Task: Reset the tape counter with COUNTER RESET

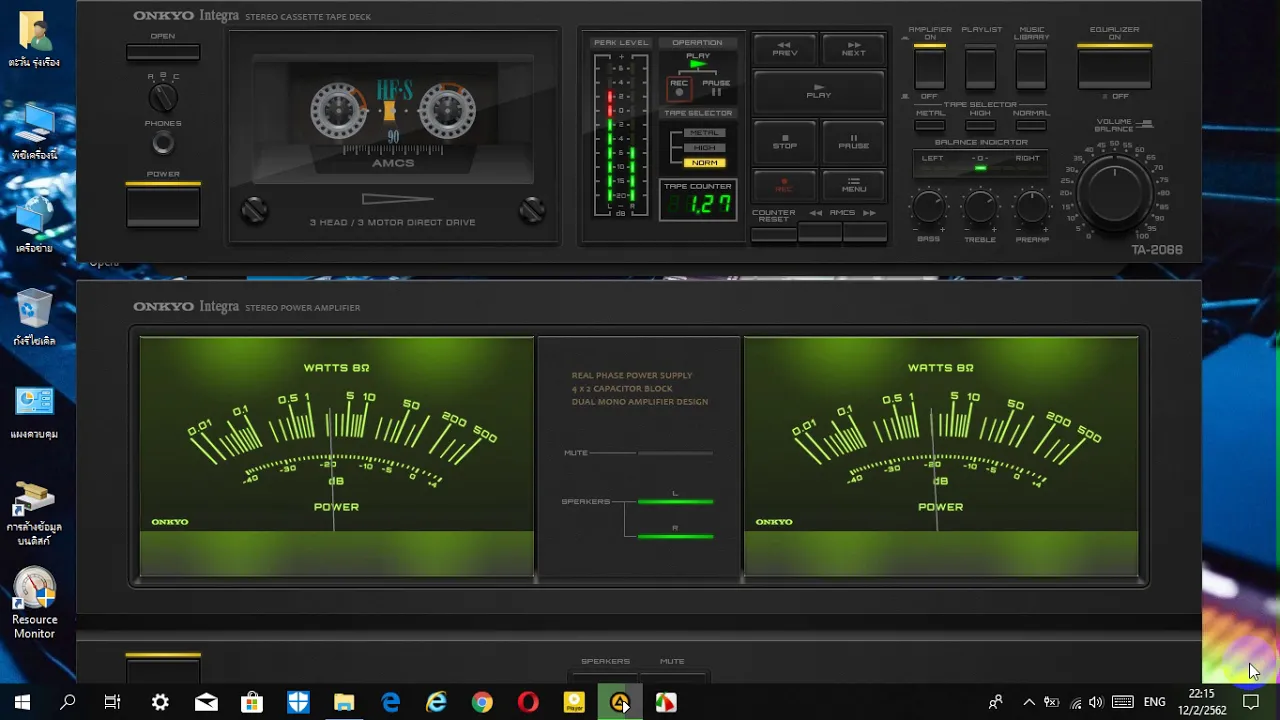Action: tap(773, 234)
